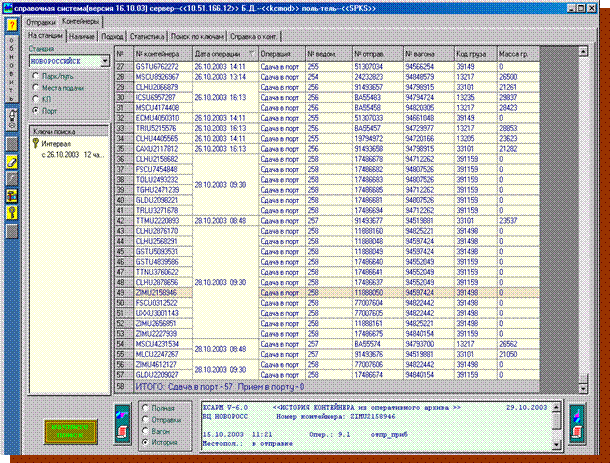This screenshot has width=610, height=463.
Task: Open the "На станции" sub-tab
Action: coord(45,35)
